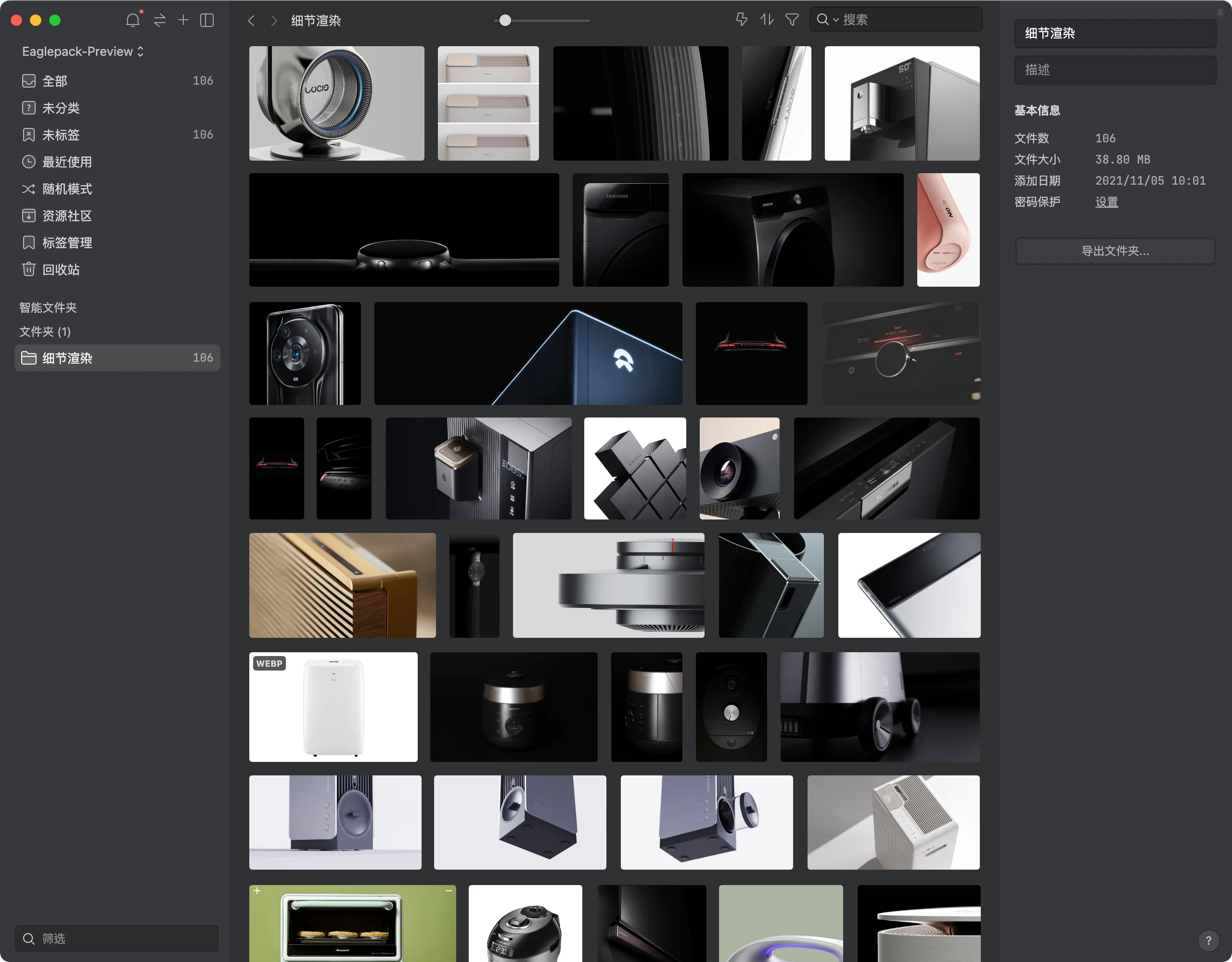Select the Lucid fan thumbnail
The image size is (1232, 962).
click(x=337, y=103)
